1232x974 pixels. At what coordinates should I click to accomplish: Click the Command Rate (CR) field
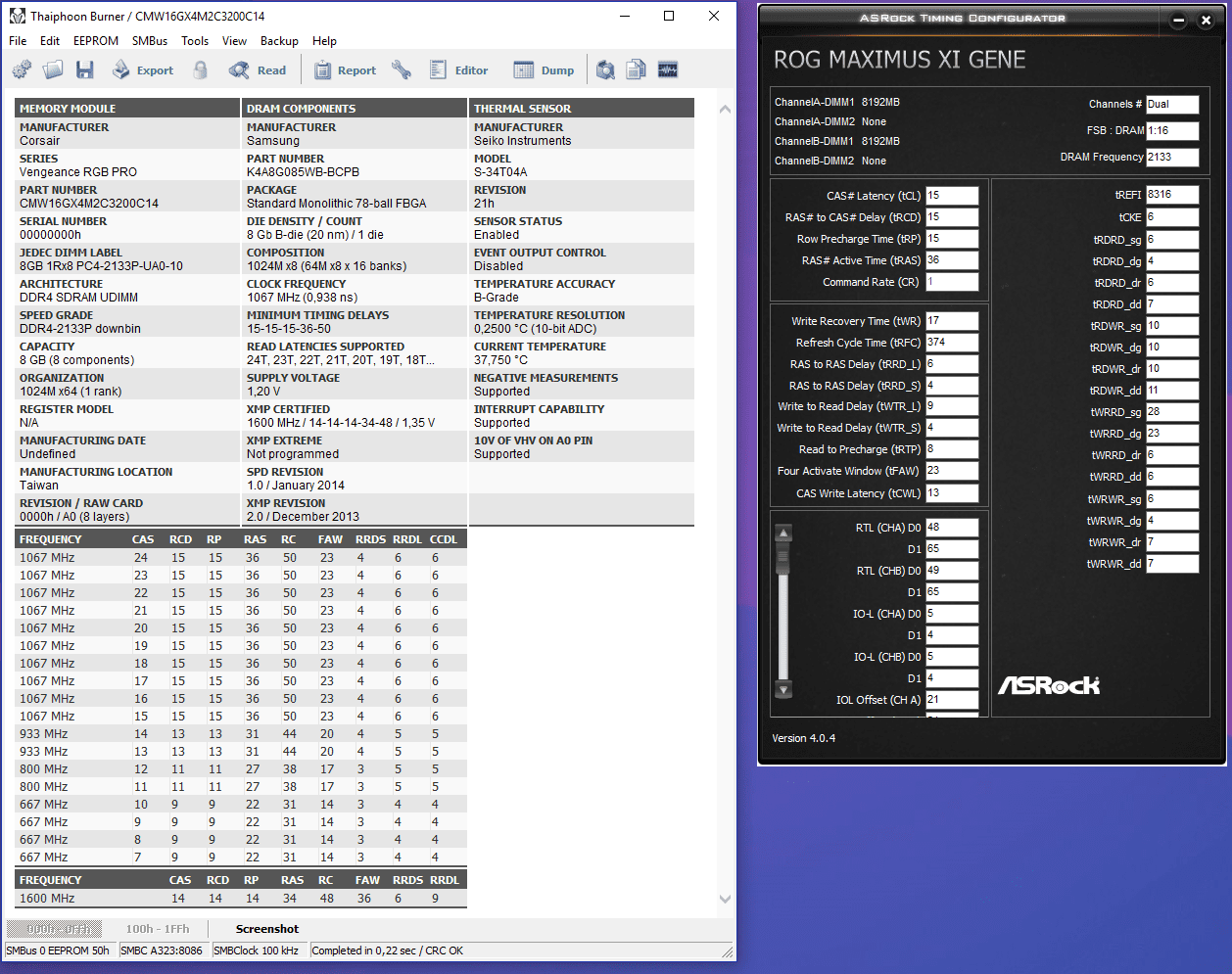[952, 282]
